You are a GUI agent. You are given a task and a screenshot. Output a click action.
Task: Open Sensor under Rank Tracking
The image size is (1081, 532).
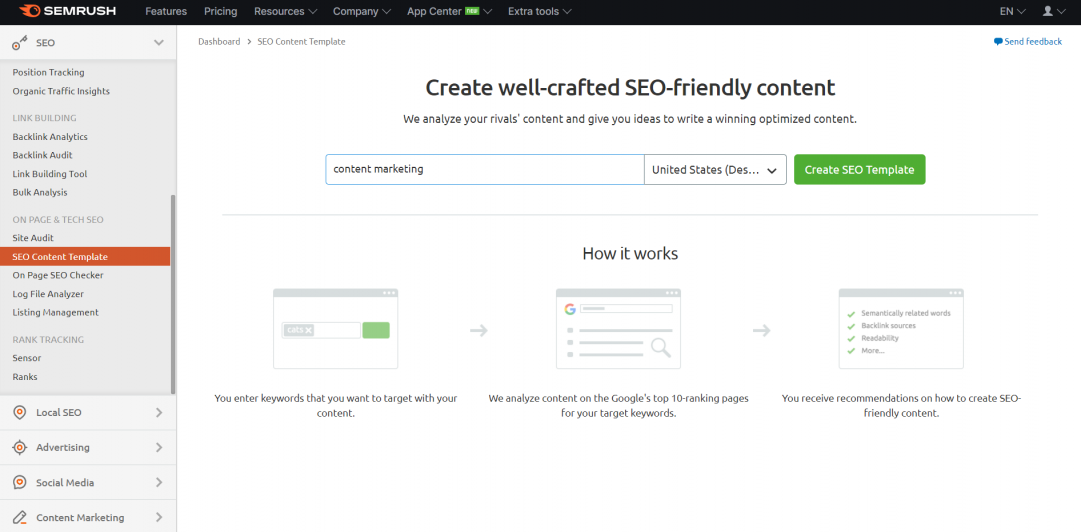point(27,358)
